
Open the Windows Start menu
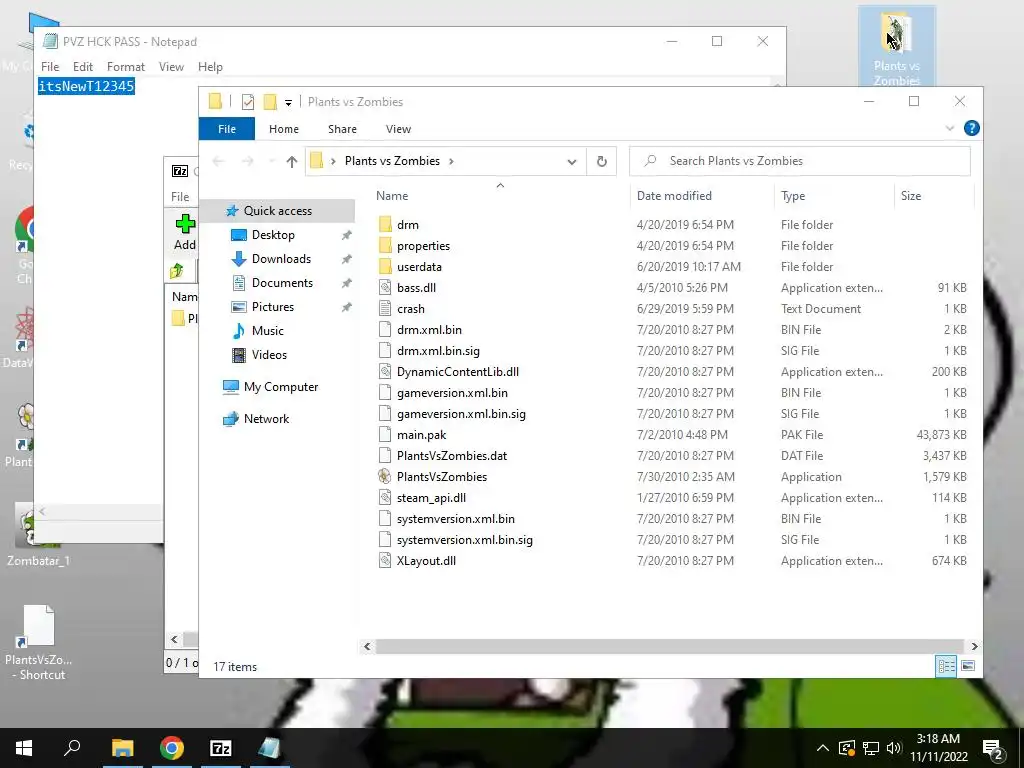(24, 748)
